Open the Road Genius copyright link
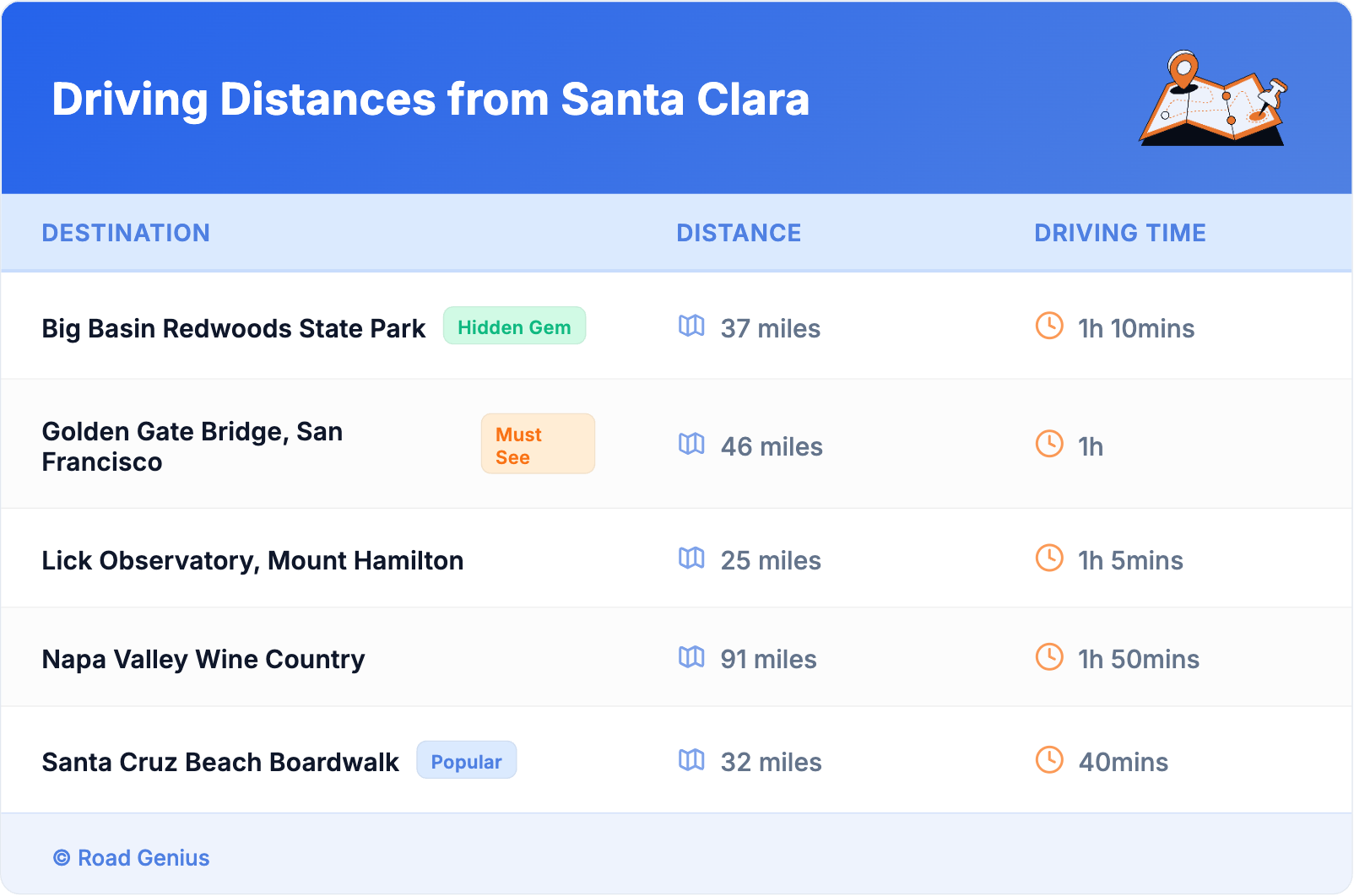1354x896 pixels. pyautogui.click(x=132, y=858)
